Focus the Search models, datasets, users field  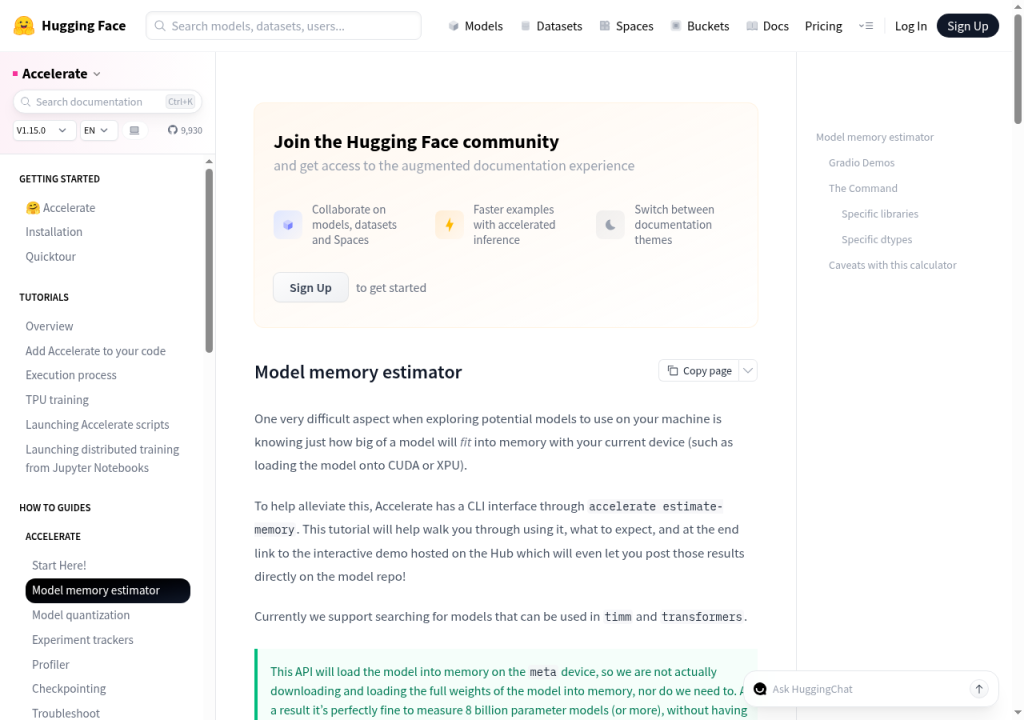pyautogui.click(x=283, y=26)
